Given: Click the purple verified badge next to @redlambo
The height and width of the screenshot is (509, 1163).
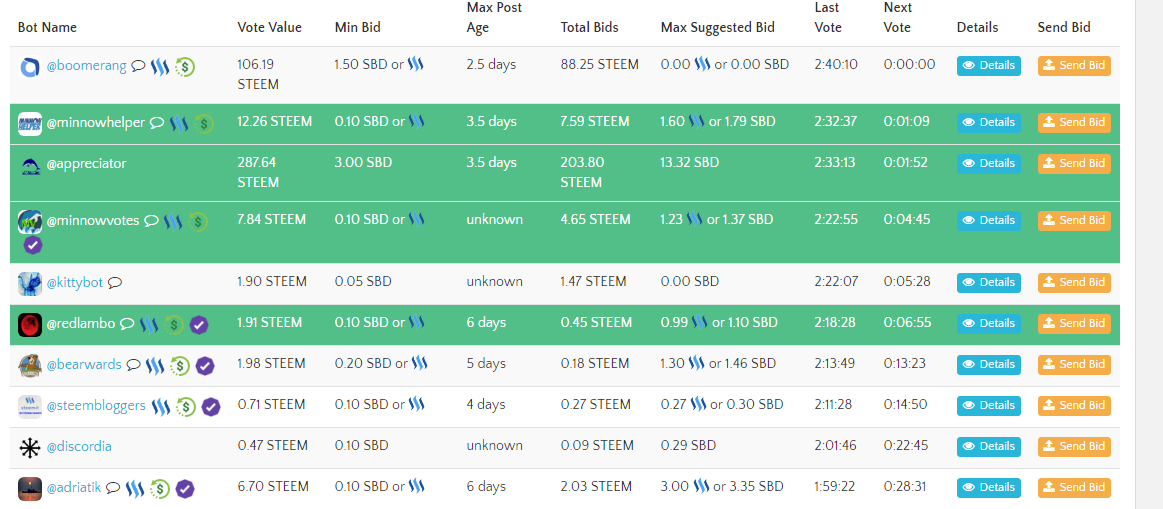Looking at the screenshot, I should tap(199, 324).
